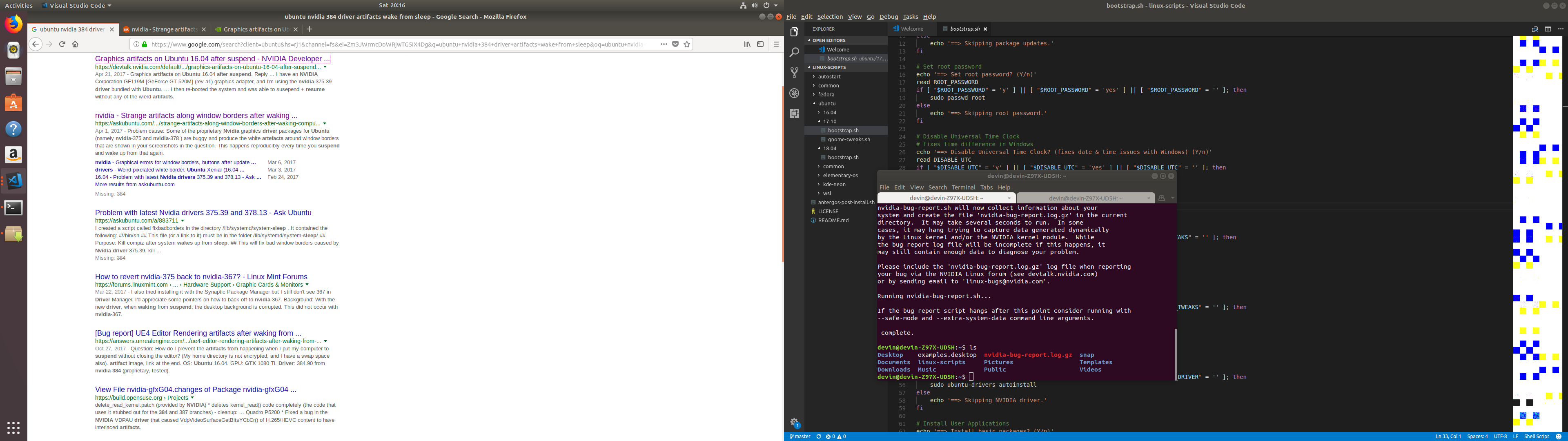Open the editor More Actions ellipsis

click(x=1560, y=29)
